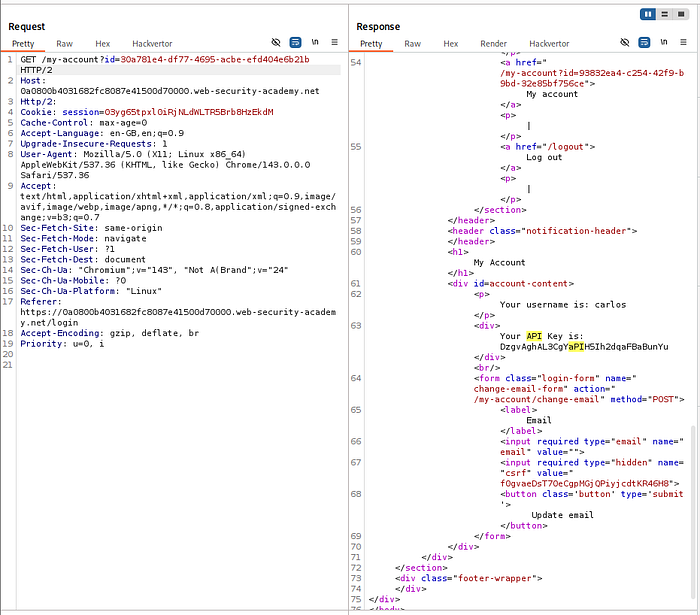
Task: Open Request panel options menu icon
Action: (x=334, y=42)
